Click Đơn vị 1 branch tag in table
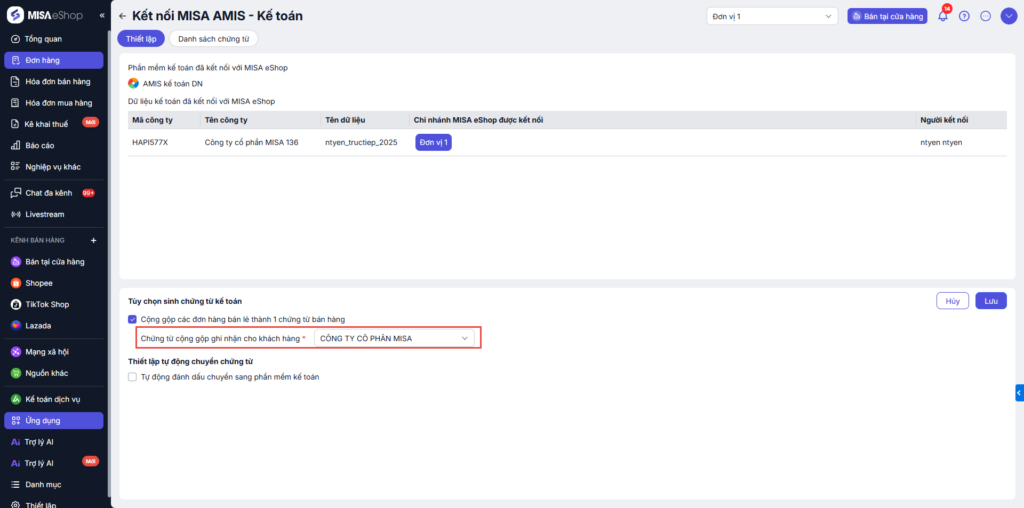Viewport: 1024px width, 508px height. [434, 142]
